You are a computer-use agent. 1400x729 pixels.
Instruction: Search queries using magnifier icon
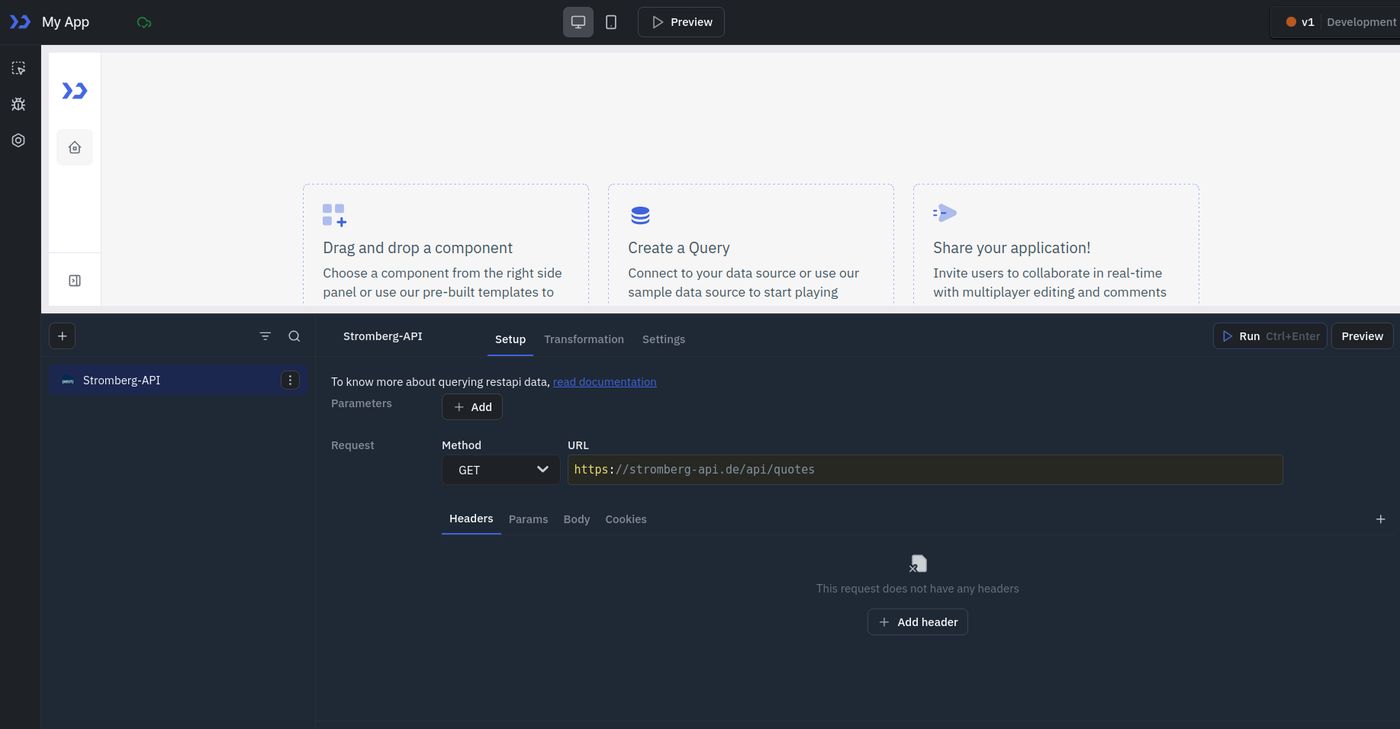point(294,336)
